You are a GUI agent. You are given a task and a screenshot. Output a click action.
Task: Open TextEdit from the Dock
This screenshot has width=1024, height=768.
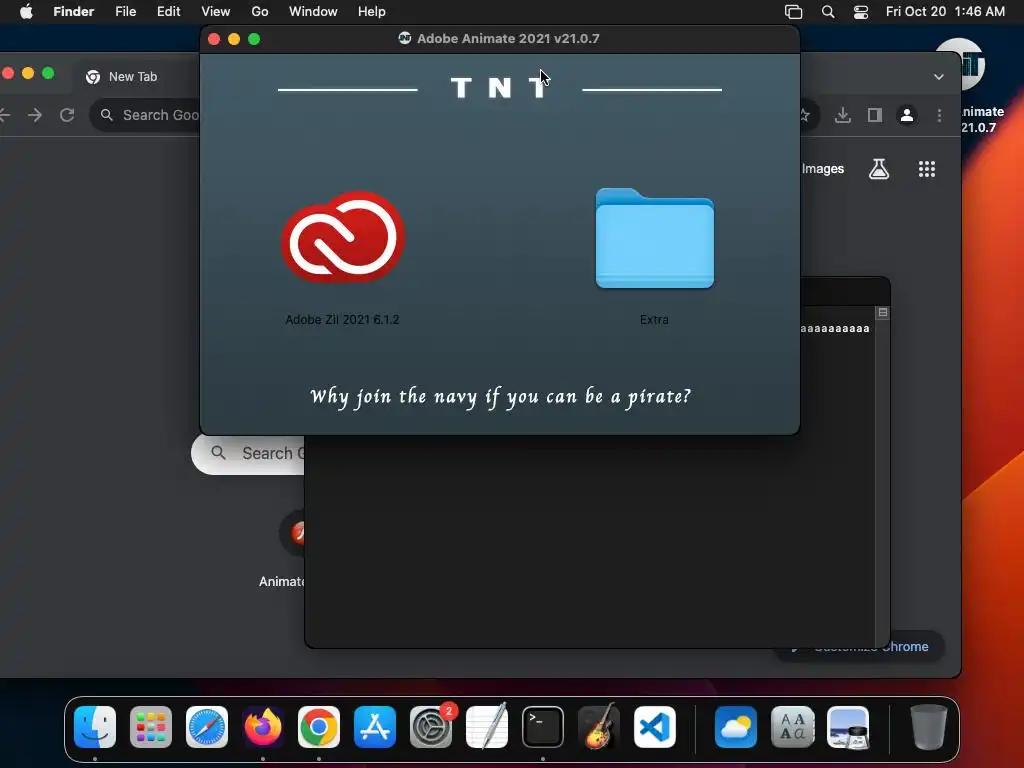pyautogui.click(x=487, y=727)
